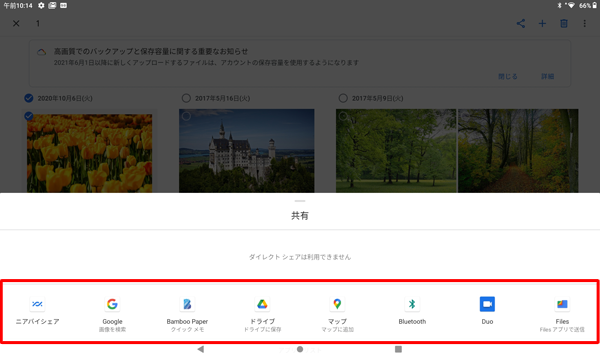The width and height of the screenshot is (600, 360).
Task: Tap the 高画質でのバックアップ notice heading
Action: click(x=151, y=51)
